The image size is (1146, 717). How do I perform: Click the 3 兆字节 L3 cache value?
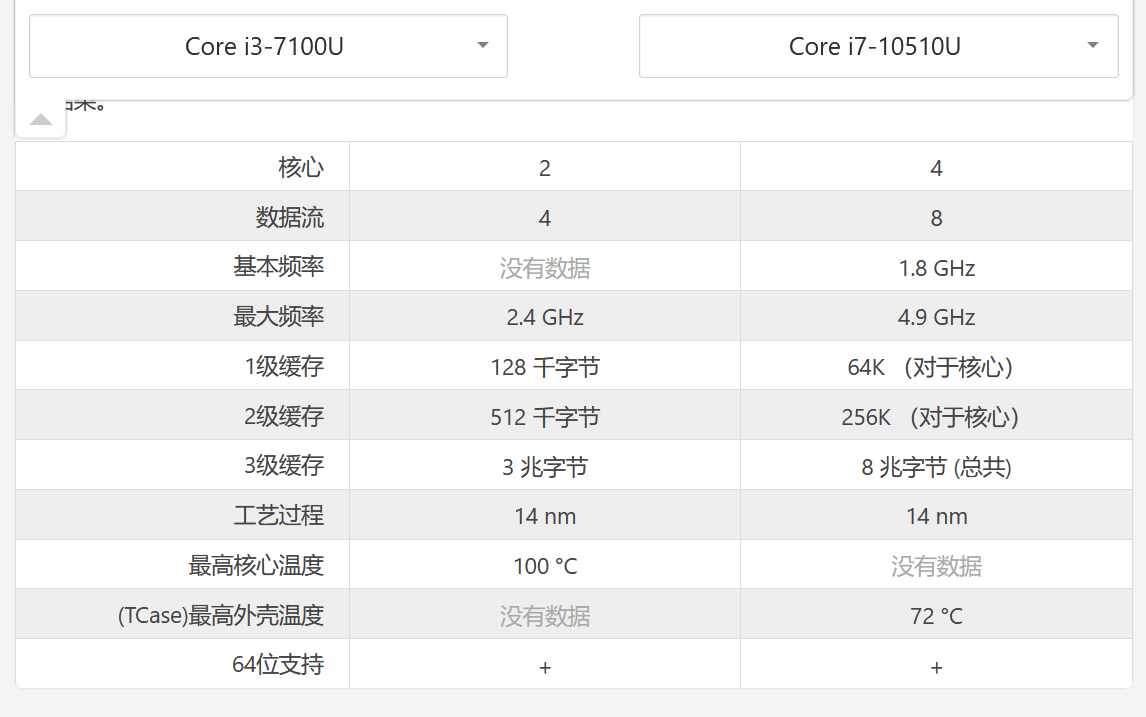coord(544,467)
